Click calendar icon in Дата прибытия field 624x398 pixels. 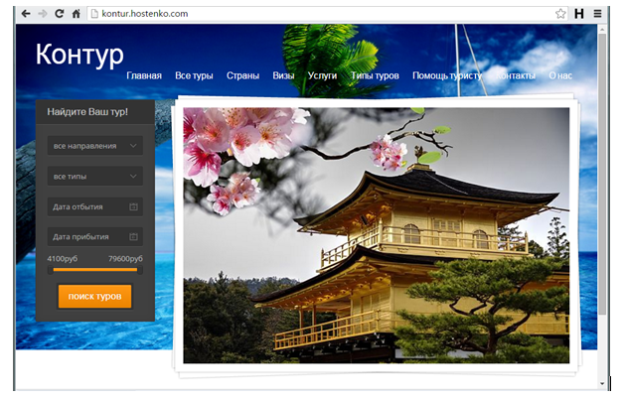click(x=133, y=237)
